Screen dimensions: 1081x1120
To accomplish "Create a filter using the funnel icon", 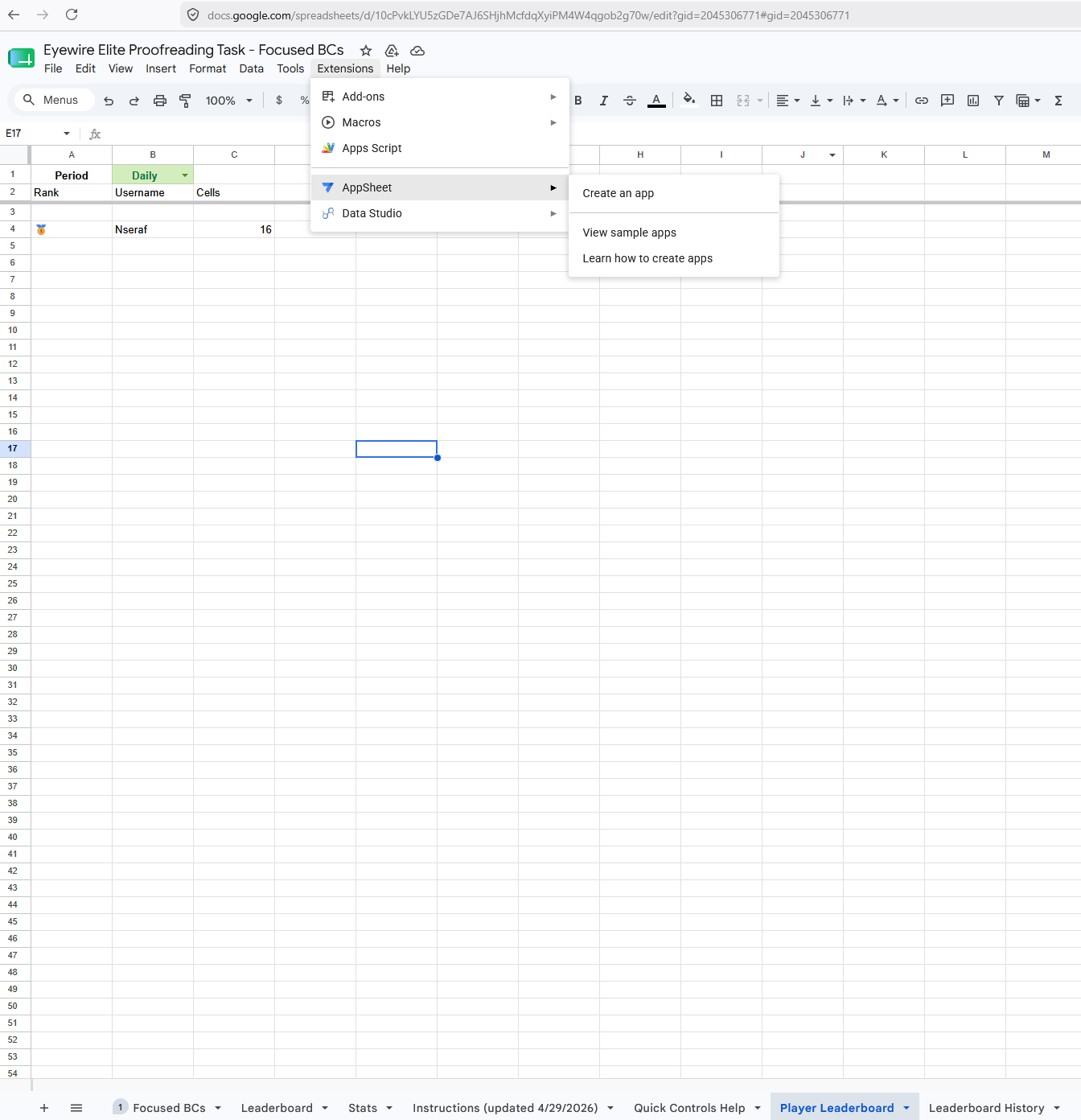I will coord(999,101).
